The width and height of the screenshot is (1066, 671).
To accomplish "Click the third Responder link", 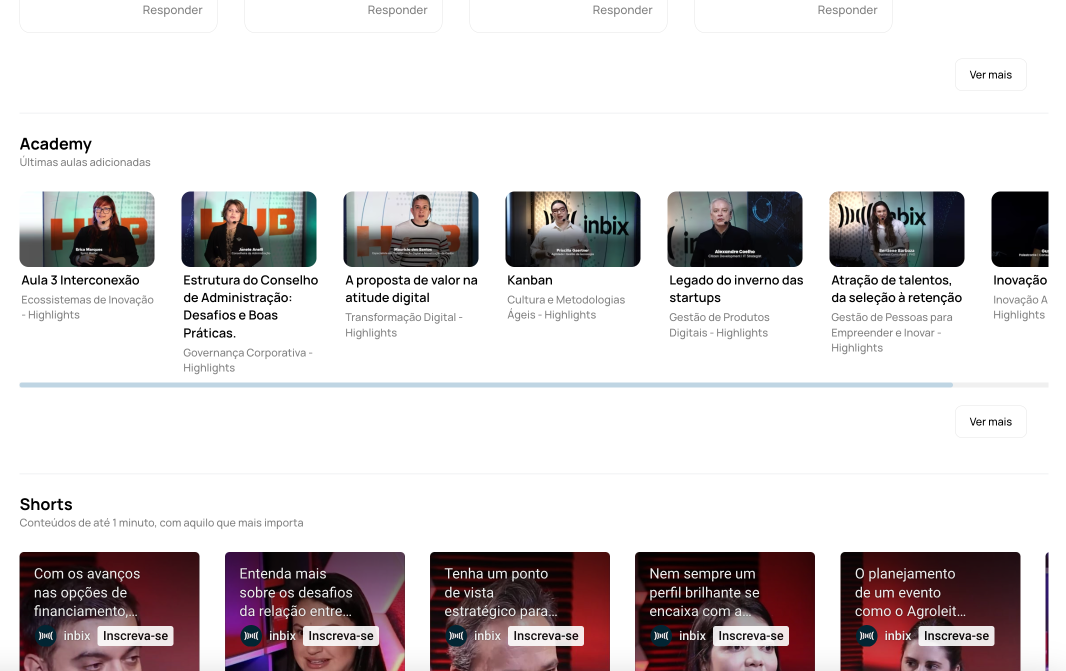I will [622, 10].
